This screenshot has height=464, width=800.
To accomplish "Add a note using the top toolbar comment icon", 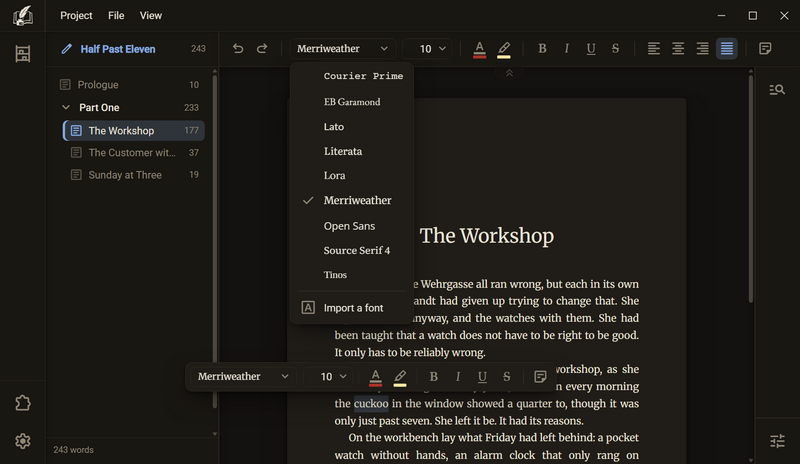I will tap(765, 48).
